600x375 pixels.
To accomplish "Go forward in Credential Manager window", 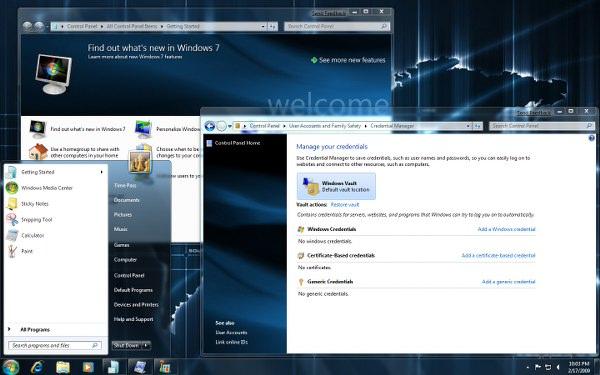I will coord(222,126).
